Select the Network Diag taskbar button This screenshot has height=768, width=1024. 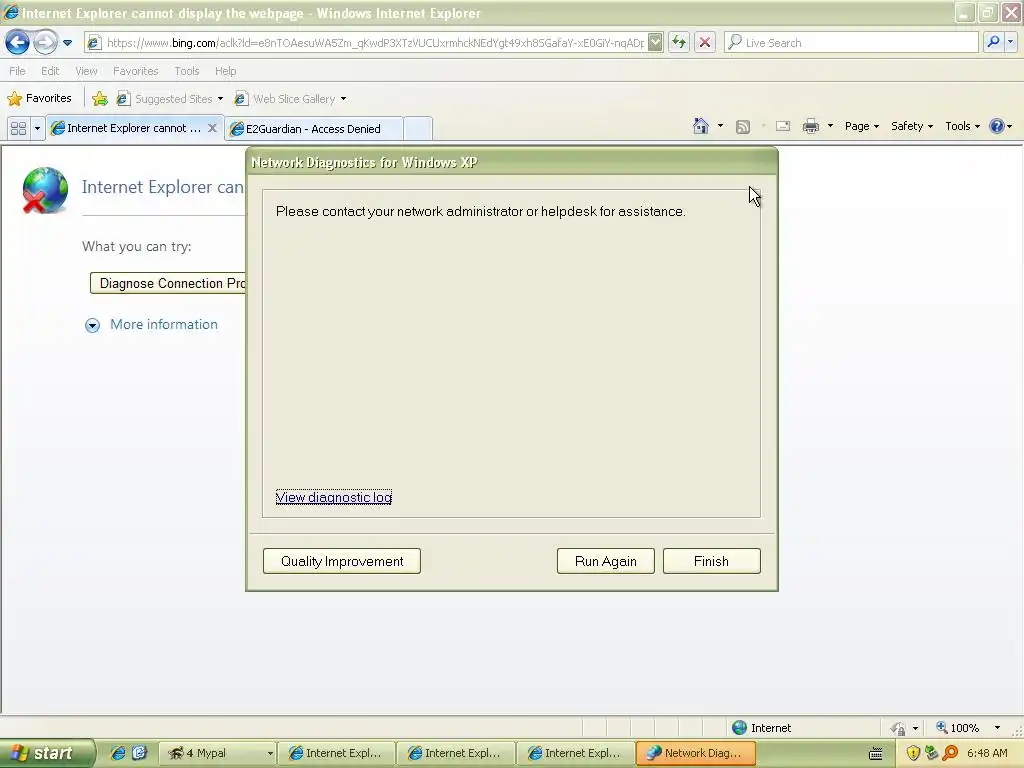click(696, 753)
